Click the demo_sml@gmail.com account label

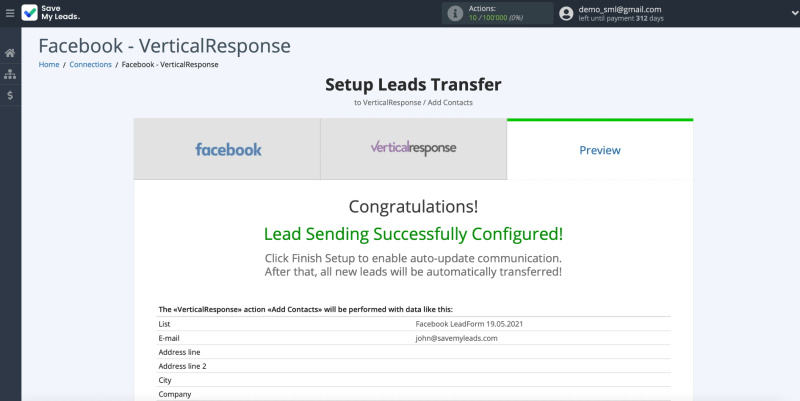[620, 9]
